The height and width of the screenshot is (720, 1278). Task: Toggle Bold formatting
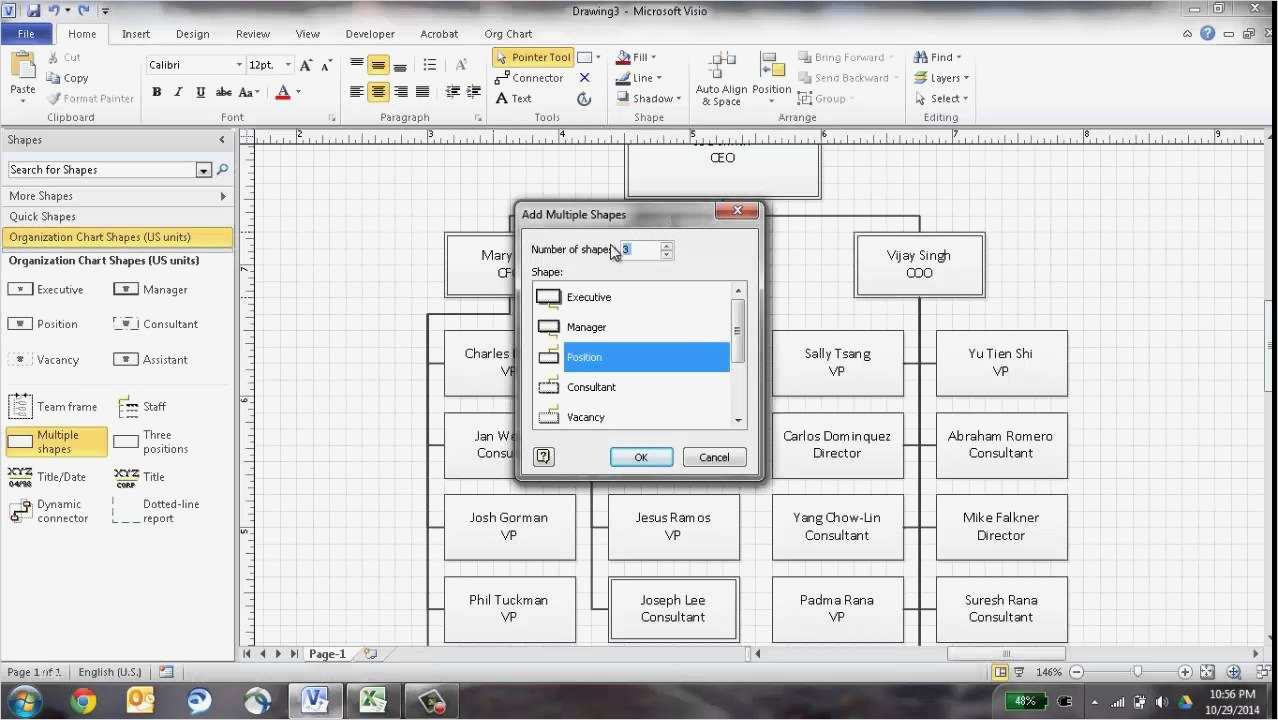coord(157,92)
